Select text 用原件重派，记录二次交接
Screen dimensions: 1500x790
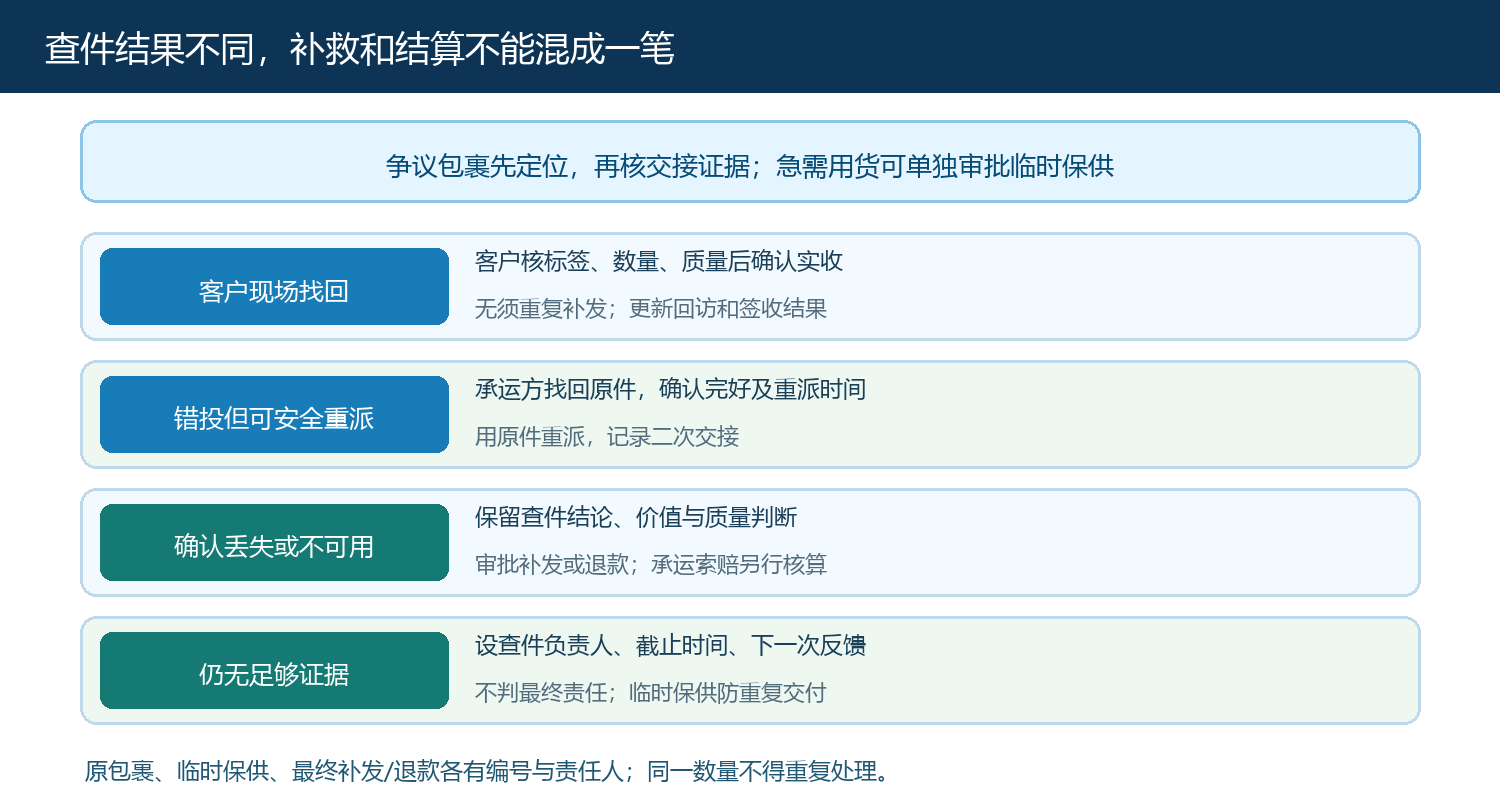pyautogui.click(x=607, y=436)
